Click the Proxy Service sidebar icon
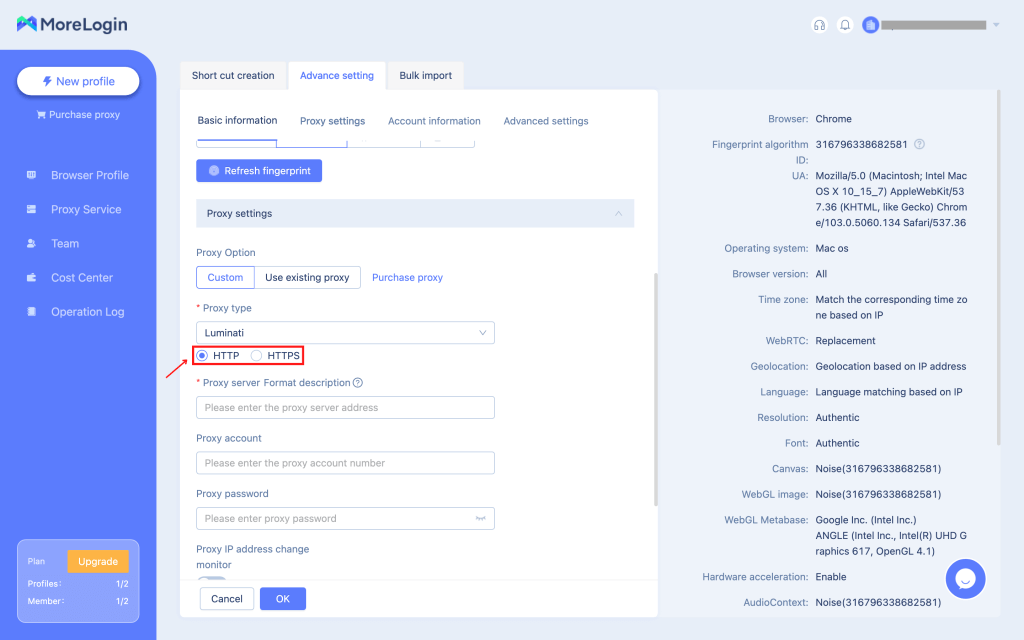 click(31, 209)
